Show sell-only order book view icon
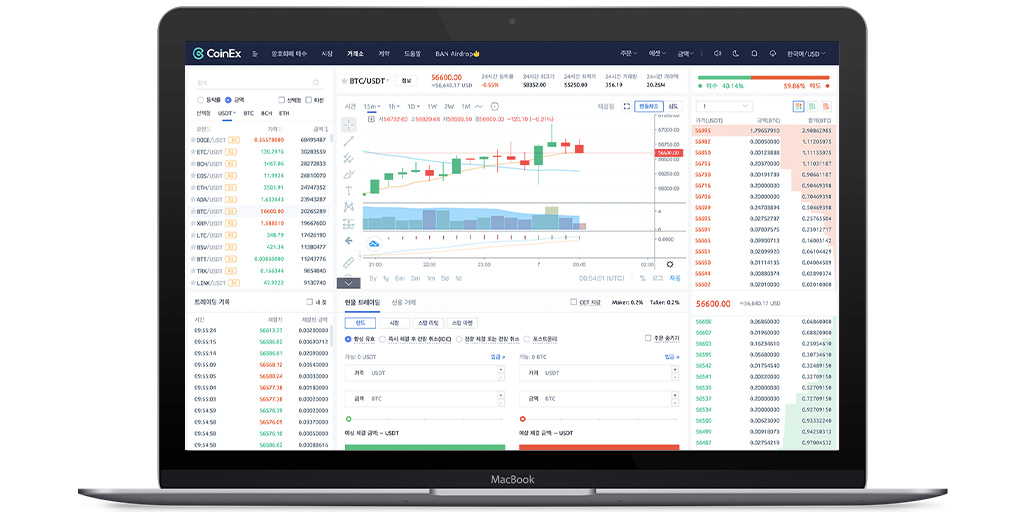The image size is (1024, 512). point(827,106)
